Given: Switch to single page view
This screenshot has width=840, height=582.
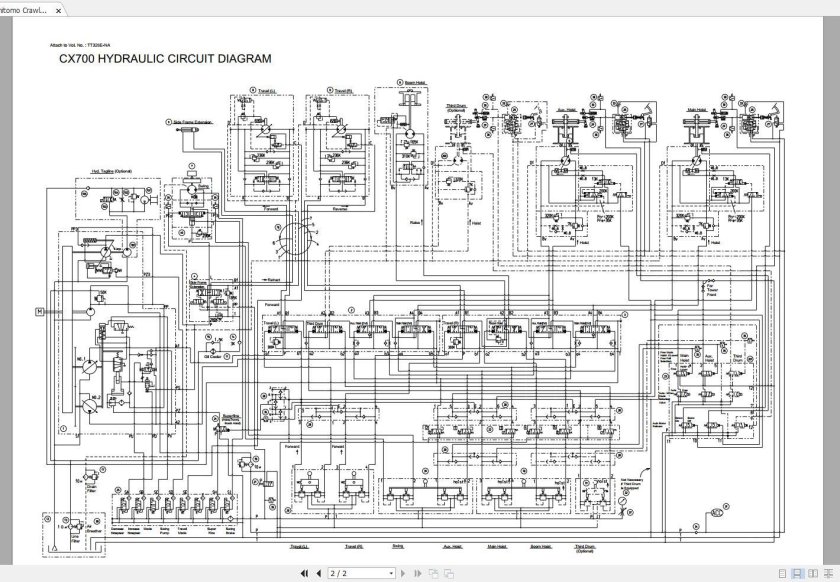Looking at the screenshot, I should (x=783, y=573).
